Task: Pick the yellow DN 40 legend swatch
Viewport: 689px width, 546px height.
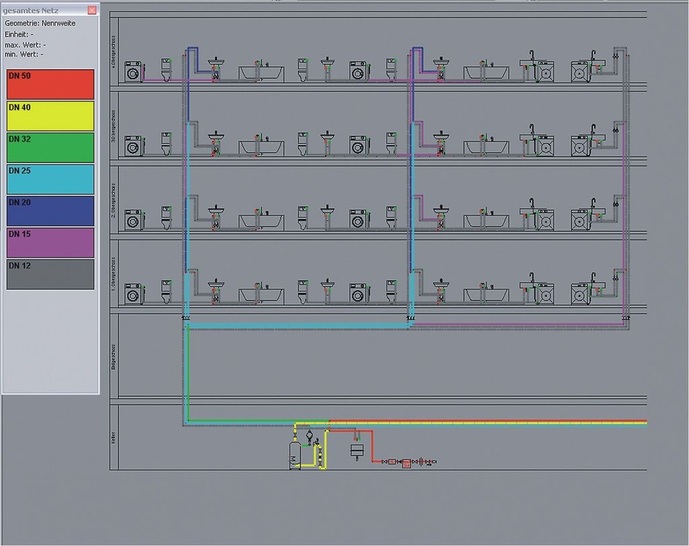Action: tap(50, 116)
